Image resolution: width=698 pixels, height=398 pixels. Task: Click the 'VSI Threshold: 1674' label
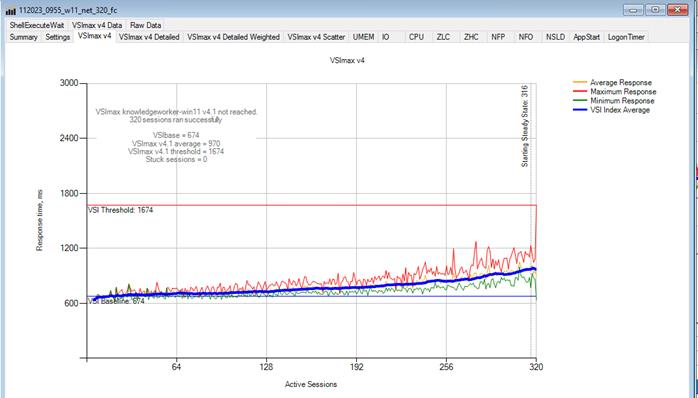pos(120,210)
